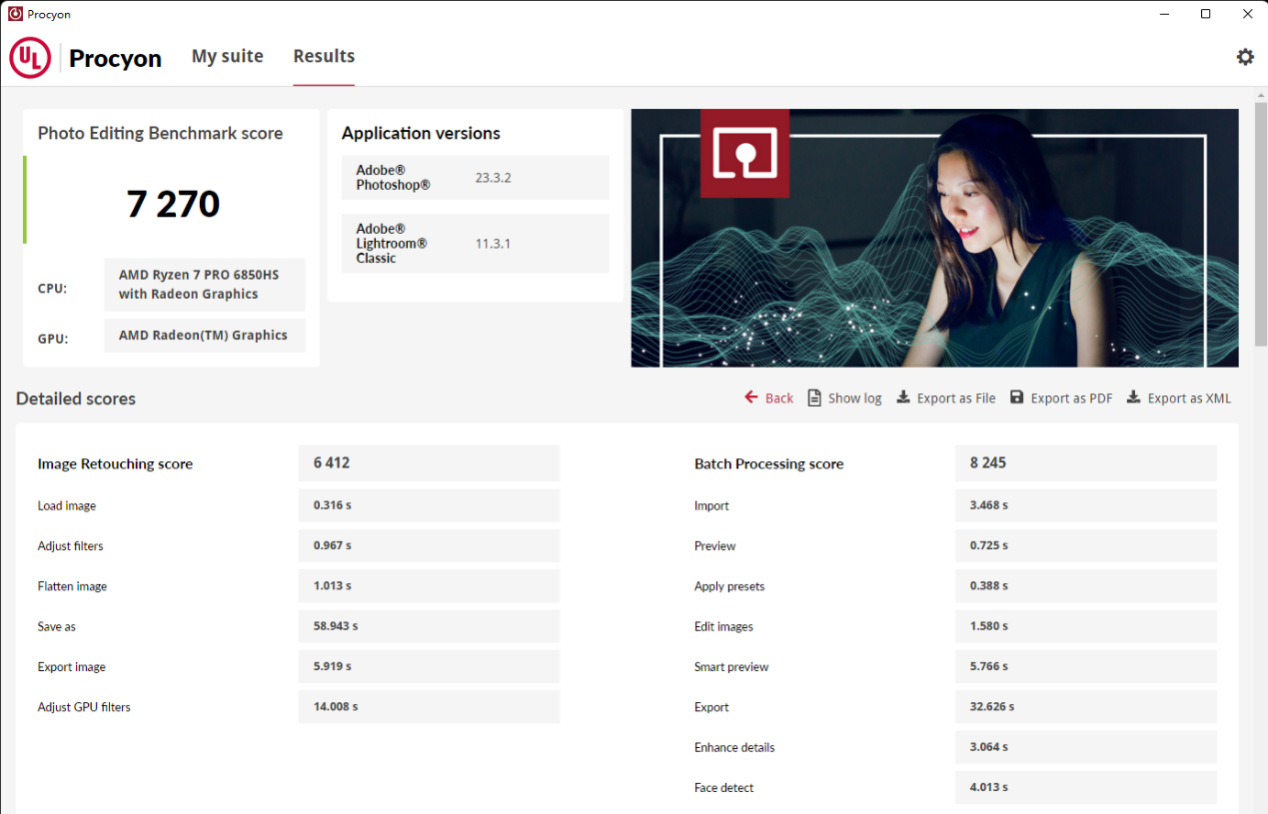Click the Export as PDF save icon

pyautogui.click(x=1017, y=397)
